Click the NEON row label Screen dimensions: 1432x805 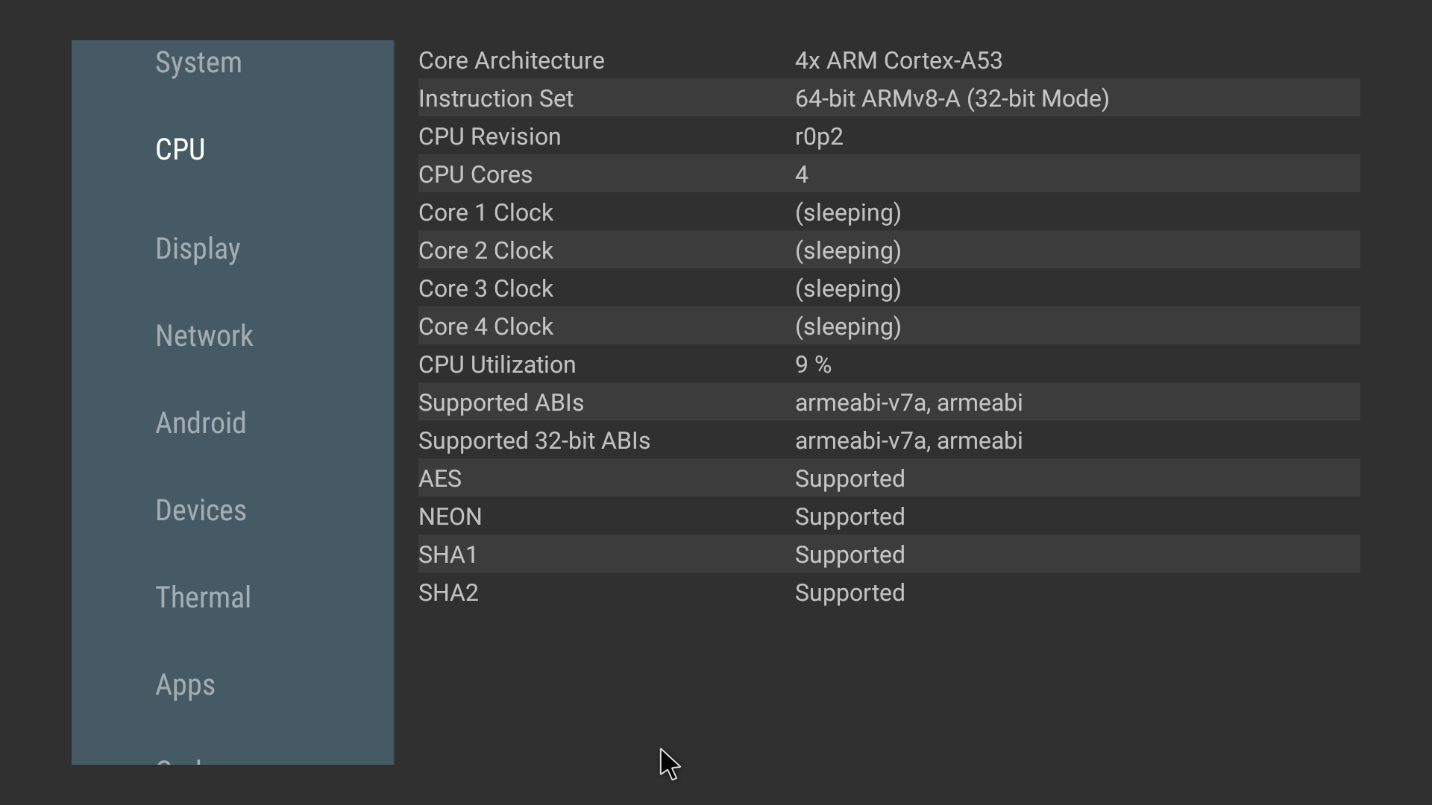pos(450,517)
